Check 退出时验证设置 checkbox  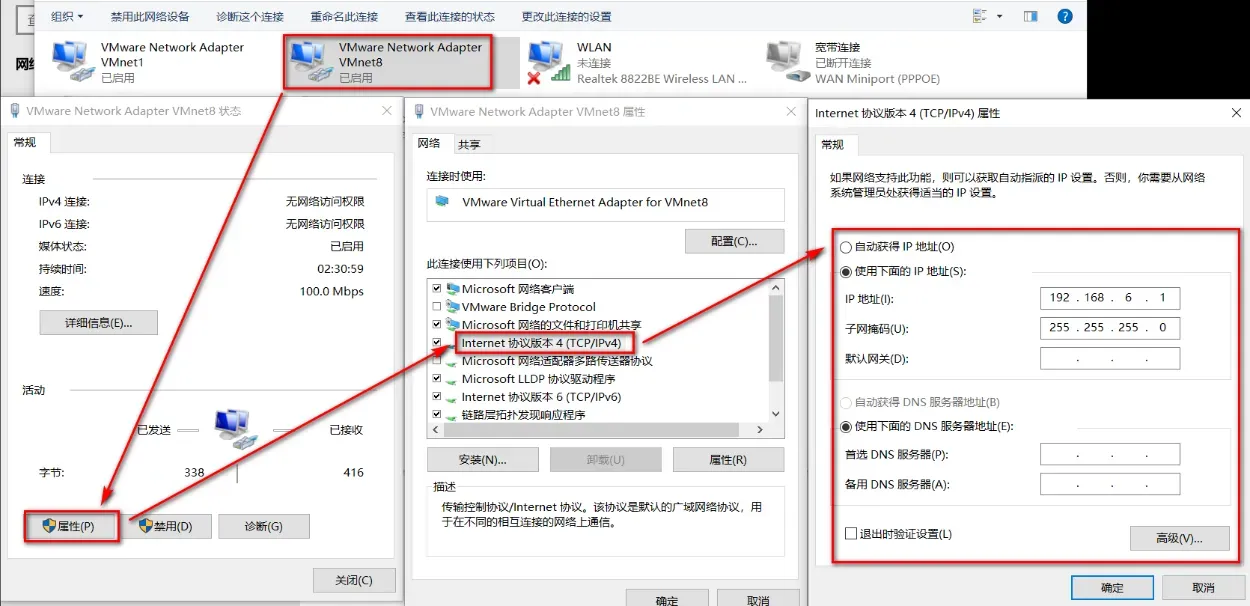[851, 534]
